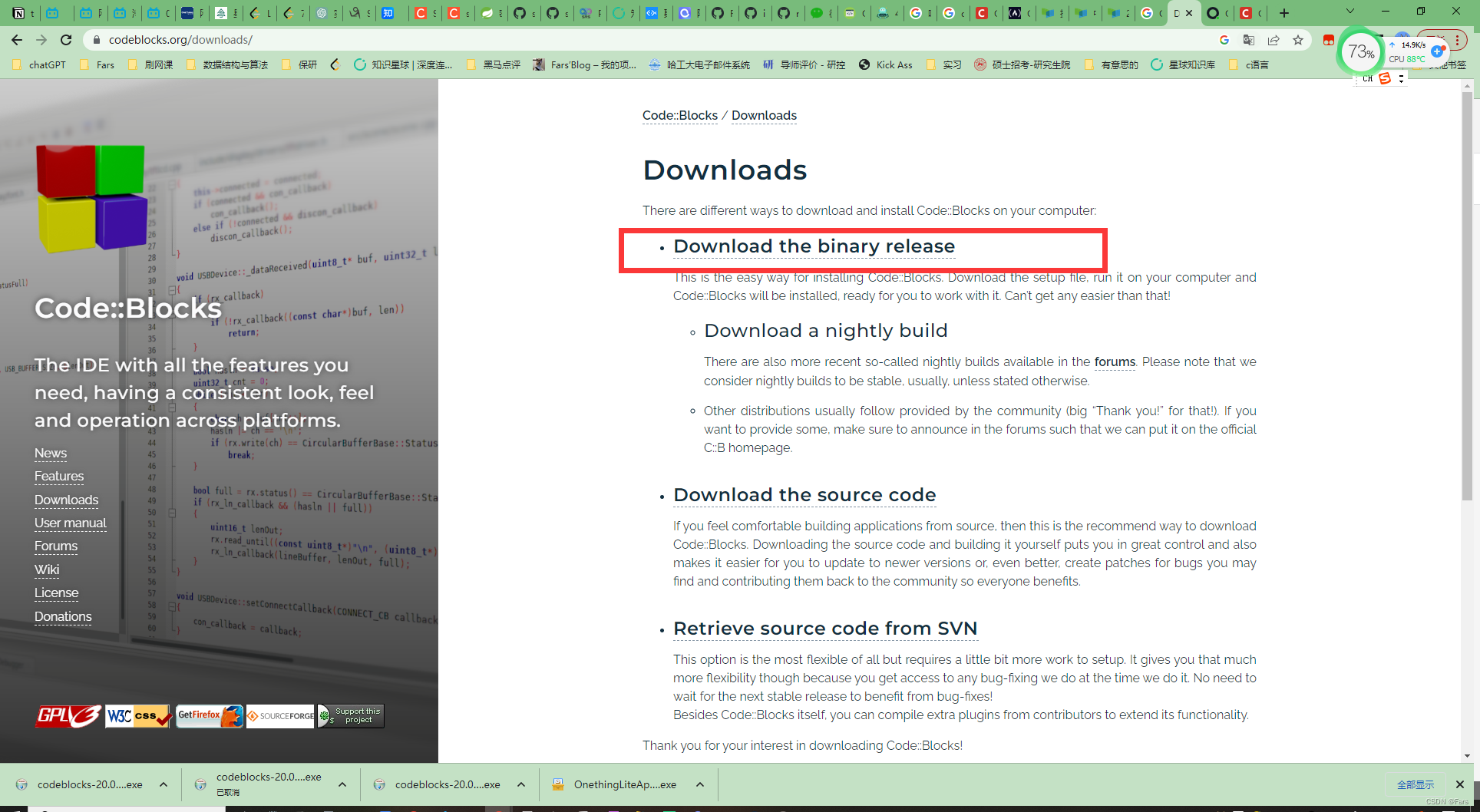The width and height of the screenshot is (1480, 812).
Task: Click the Get Firefox badge
Action: [x=209, y=716]
